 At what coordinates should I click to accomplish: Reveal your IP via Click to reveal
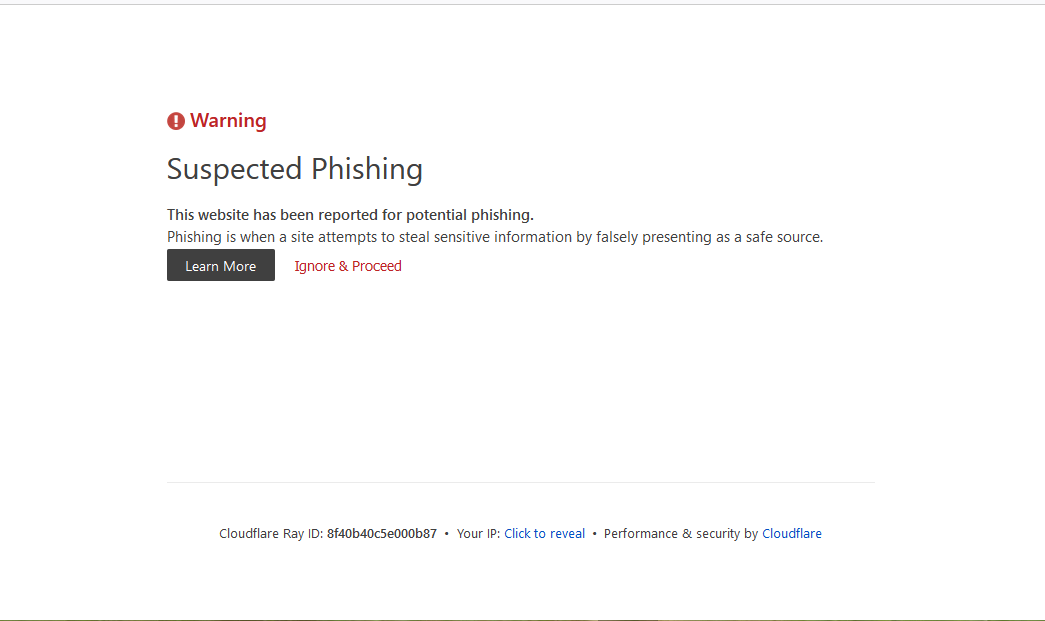(544, 534)
